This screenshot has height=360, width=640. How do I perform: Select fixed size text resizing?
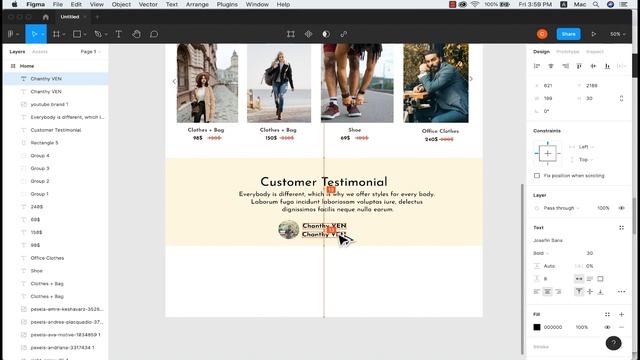coord(600,279)
